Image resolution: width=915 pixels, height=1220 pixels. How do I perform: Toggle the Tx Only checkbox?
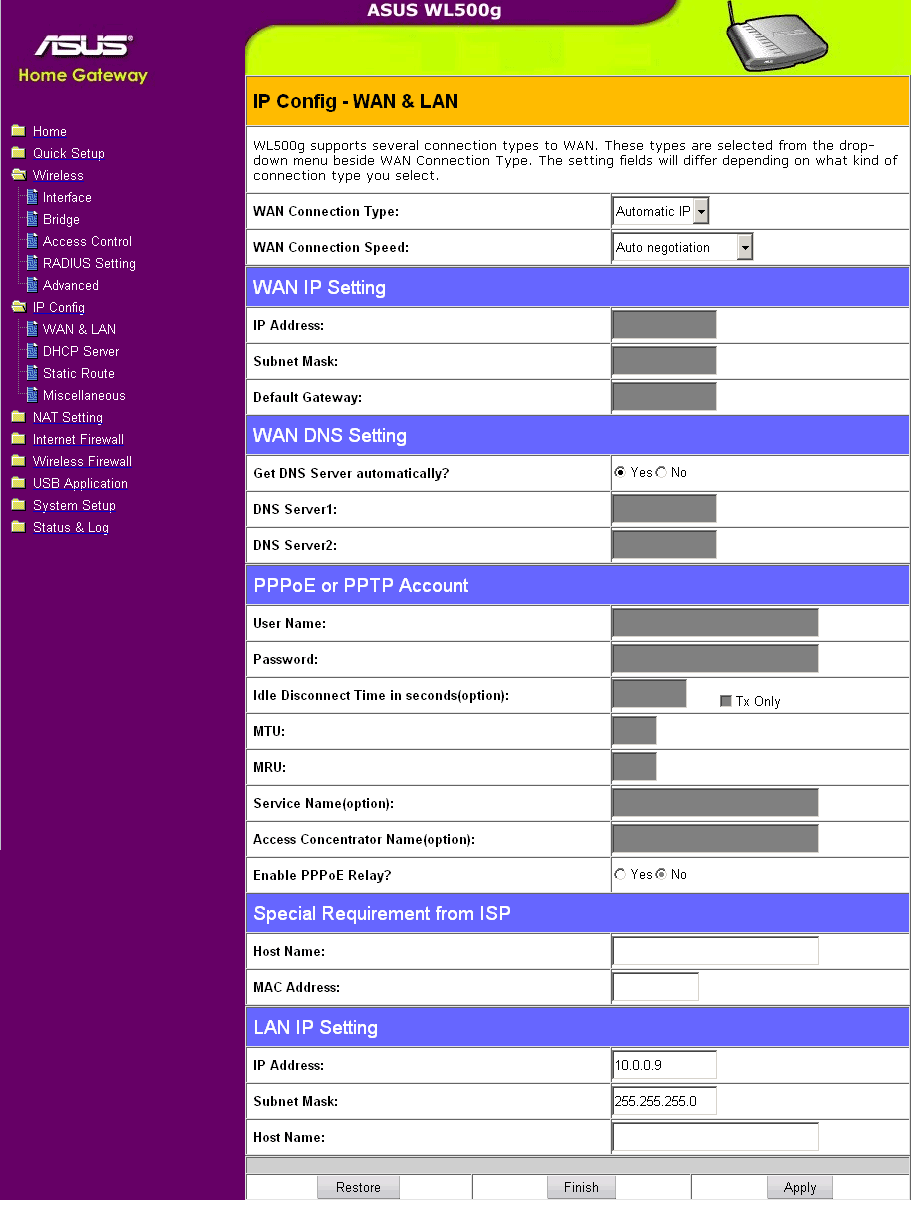coord(726,701)
